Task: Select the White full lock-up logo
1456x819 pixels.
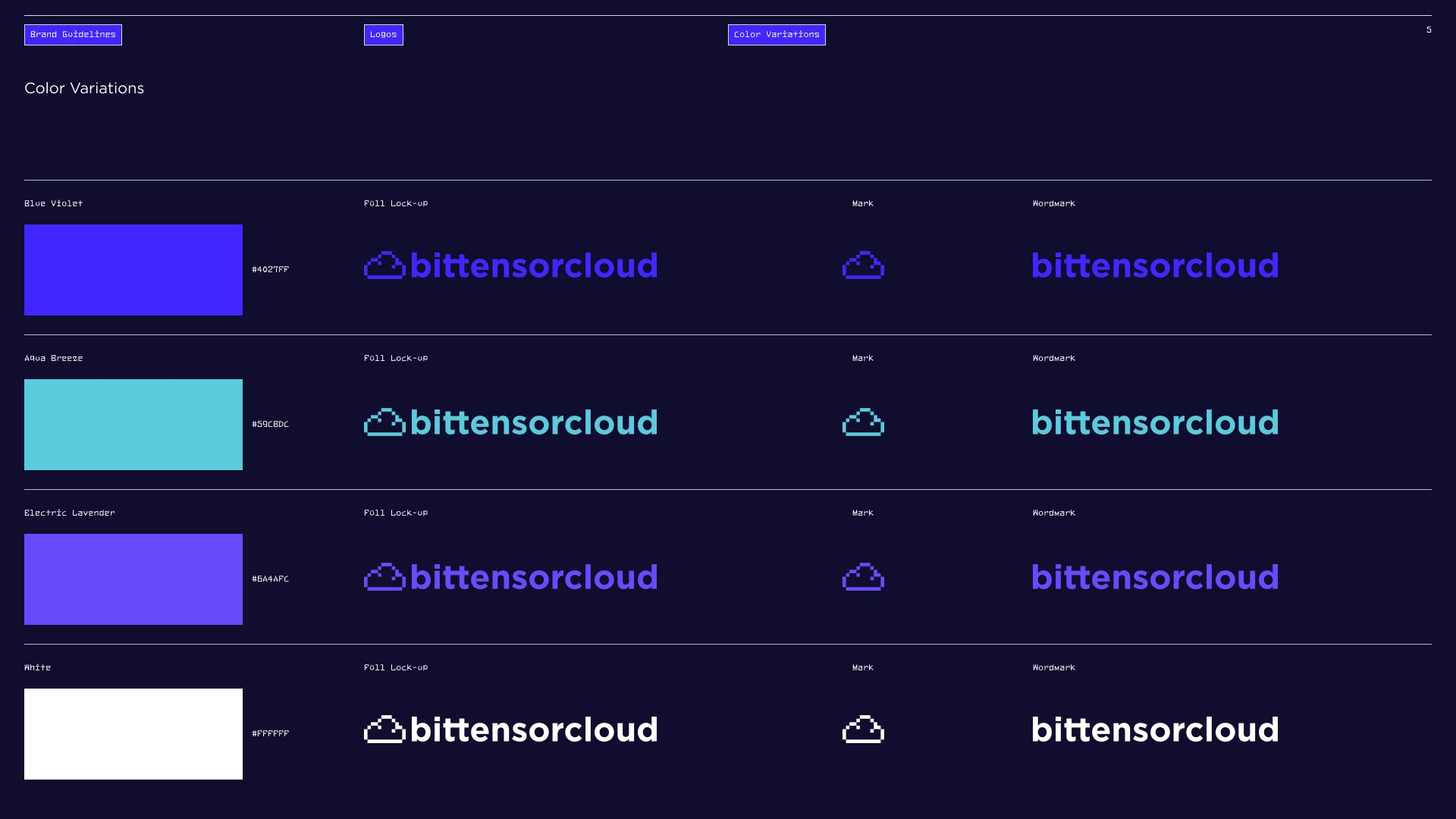Action: [510, 730]
